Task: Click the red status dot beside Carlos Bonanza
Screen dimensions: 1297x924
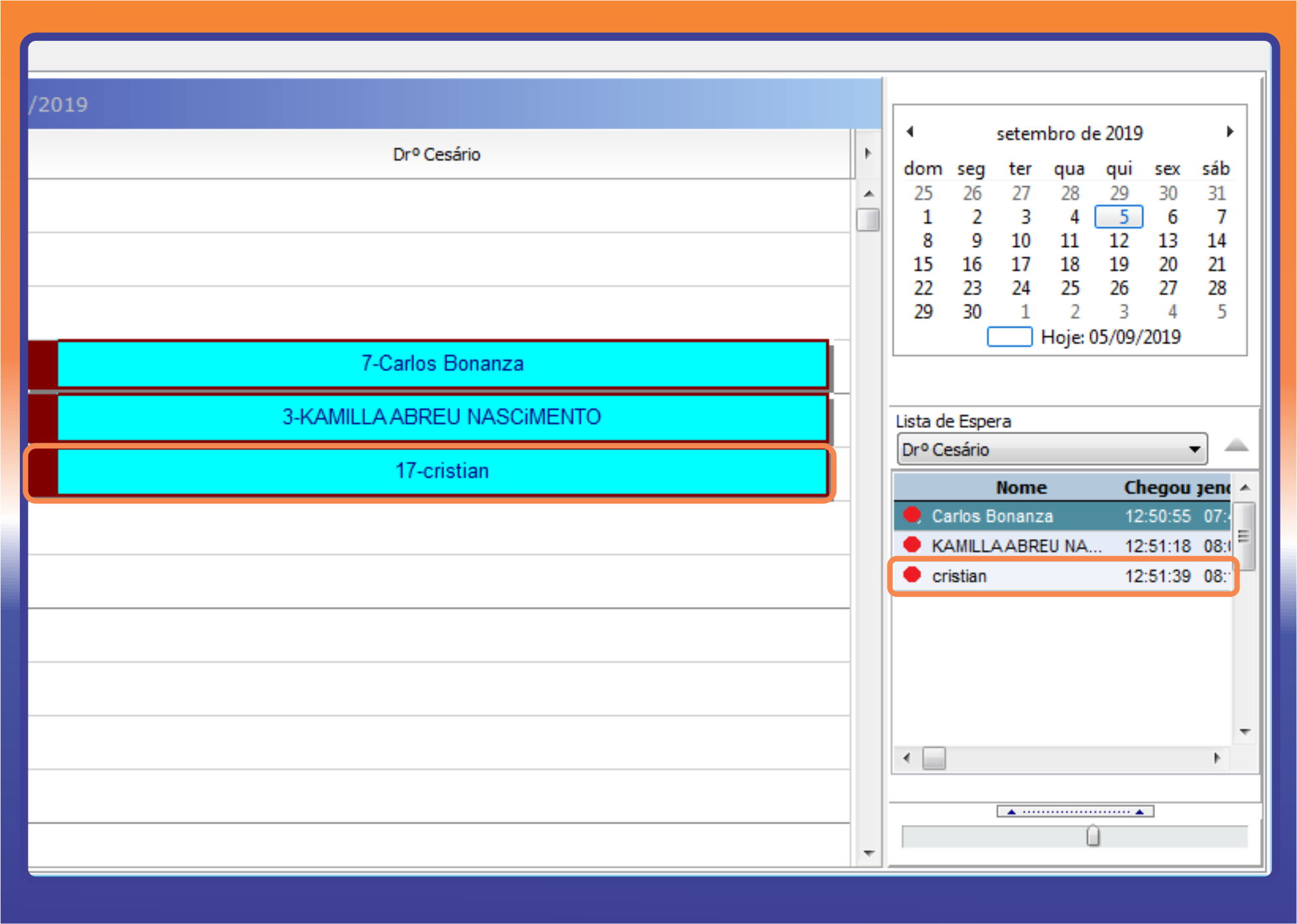Action: coord(912,515)
